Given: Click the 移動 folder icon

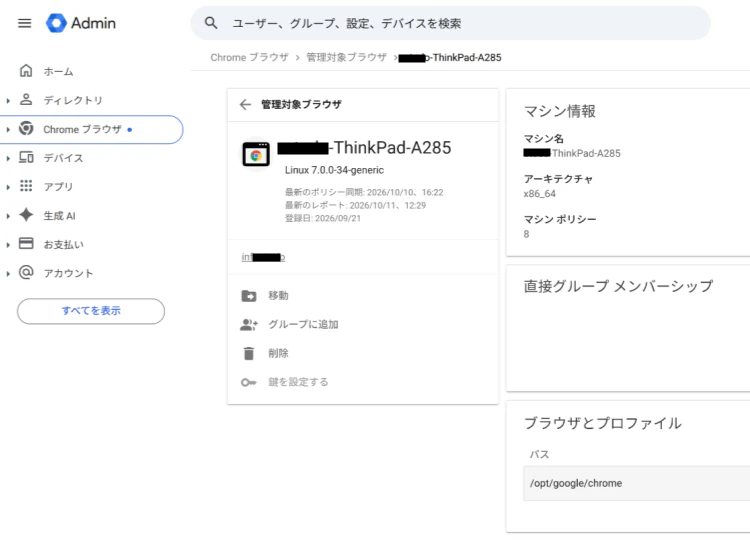Looking at the screenshot, I should click(x=249, y=296).
